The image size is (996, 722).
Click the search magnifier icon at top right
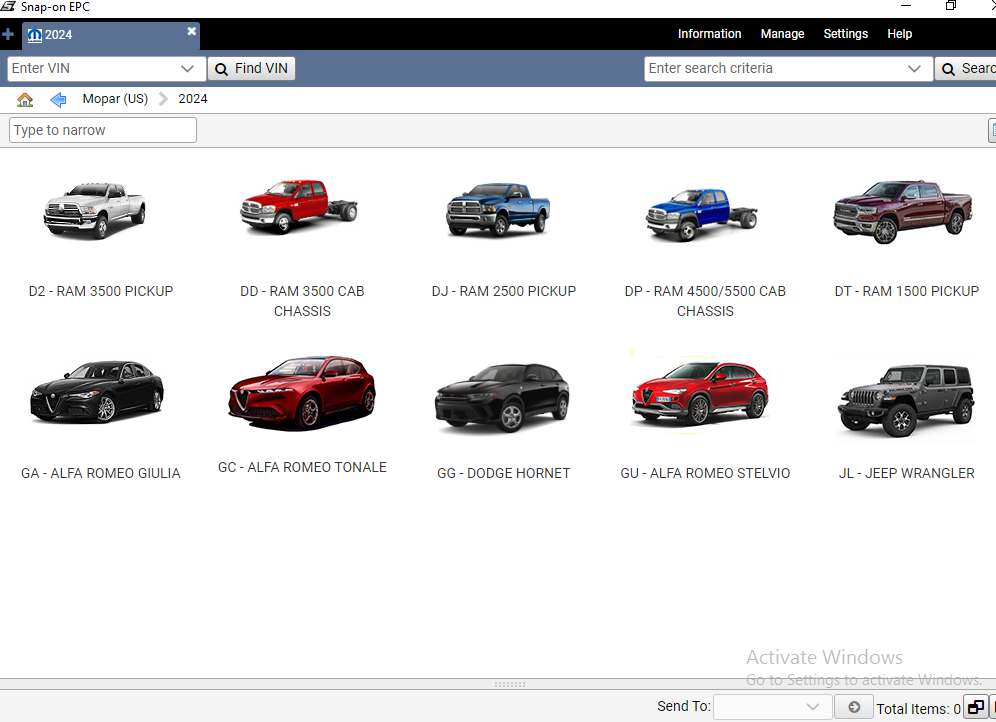click(948, 68)
